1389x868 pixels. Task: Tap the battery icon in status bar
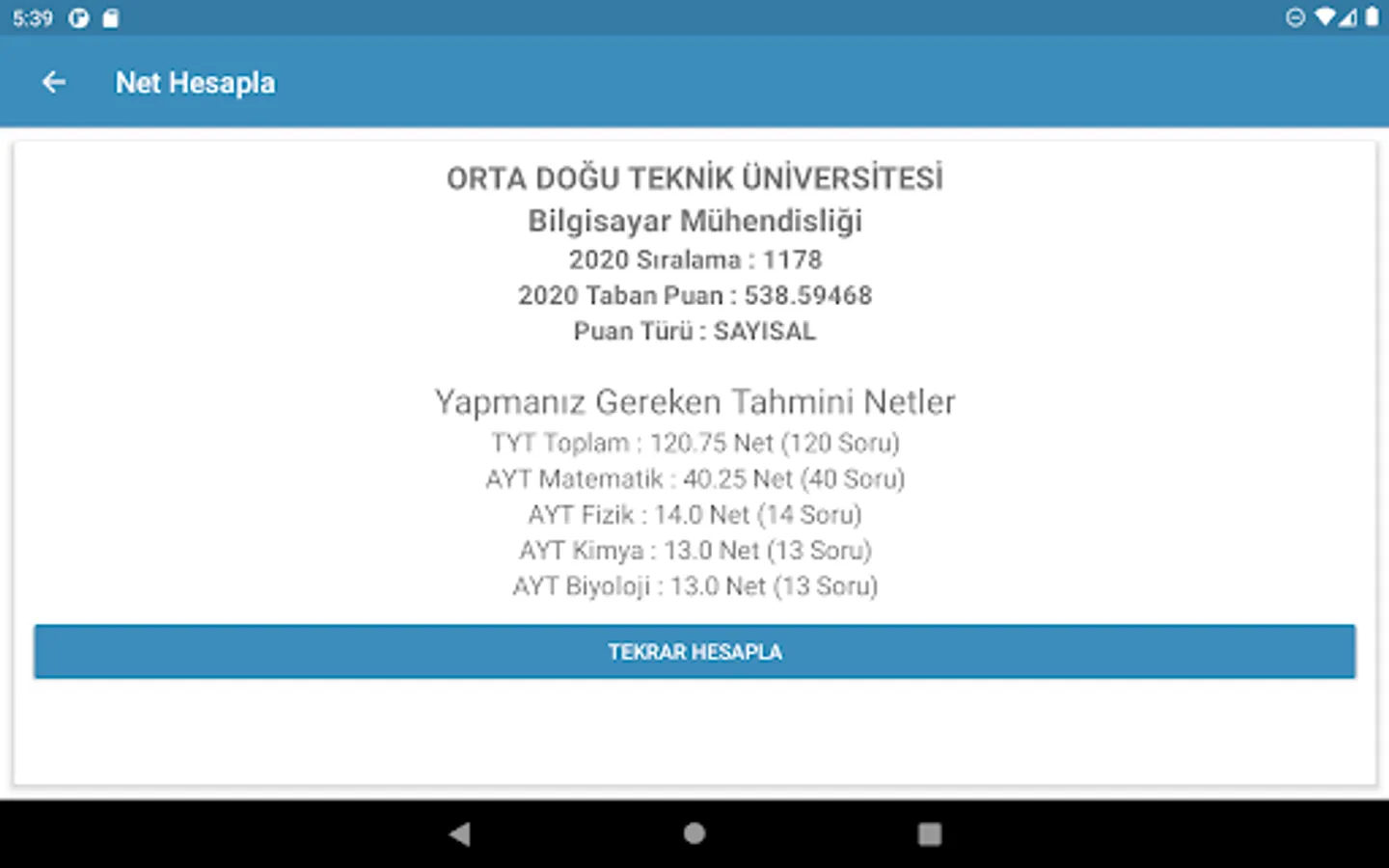[1372, 17]
